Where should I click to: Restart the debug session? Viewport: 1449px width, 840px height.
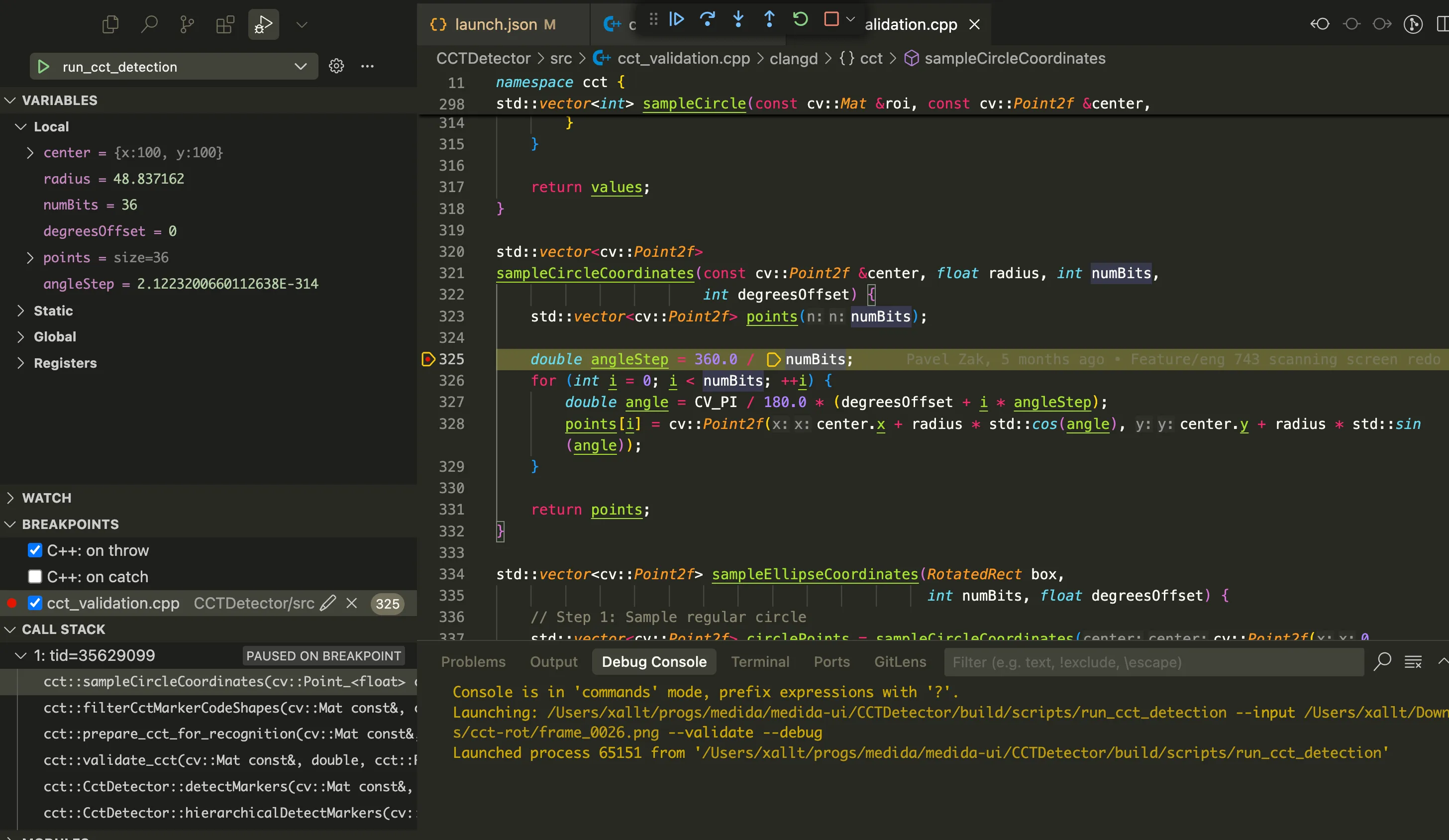801,19
